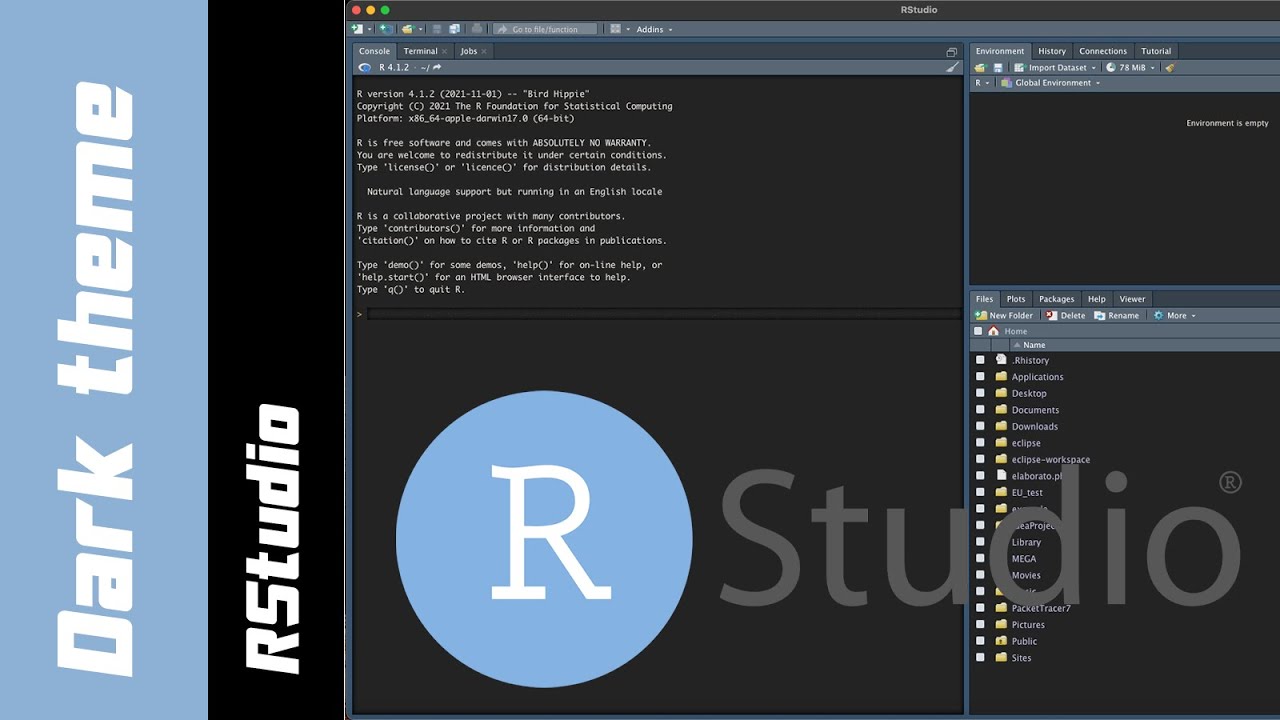
Task: Click the Public folder icon
Action: [1001, 641]
